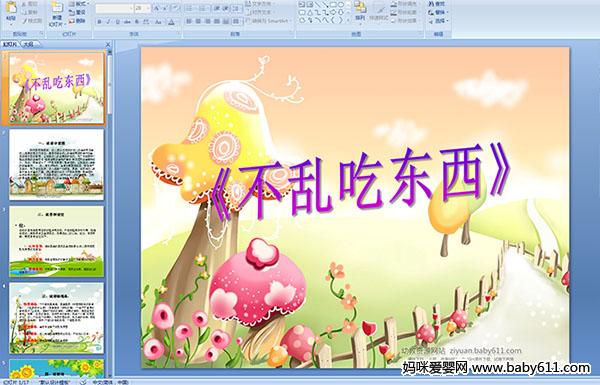Select the second slide thumbnail
This screenshot has width=600, height=385.
(x=56, y=165)
